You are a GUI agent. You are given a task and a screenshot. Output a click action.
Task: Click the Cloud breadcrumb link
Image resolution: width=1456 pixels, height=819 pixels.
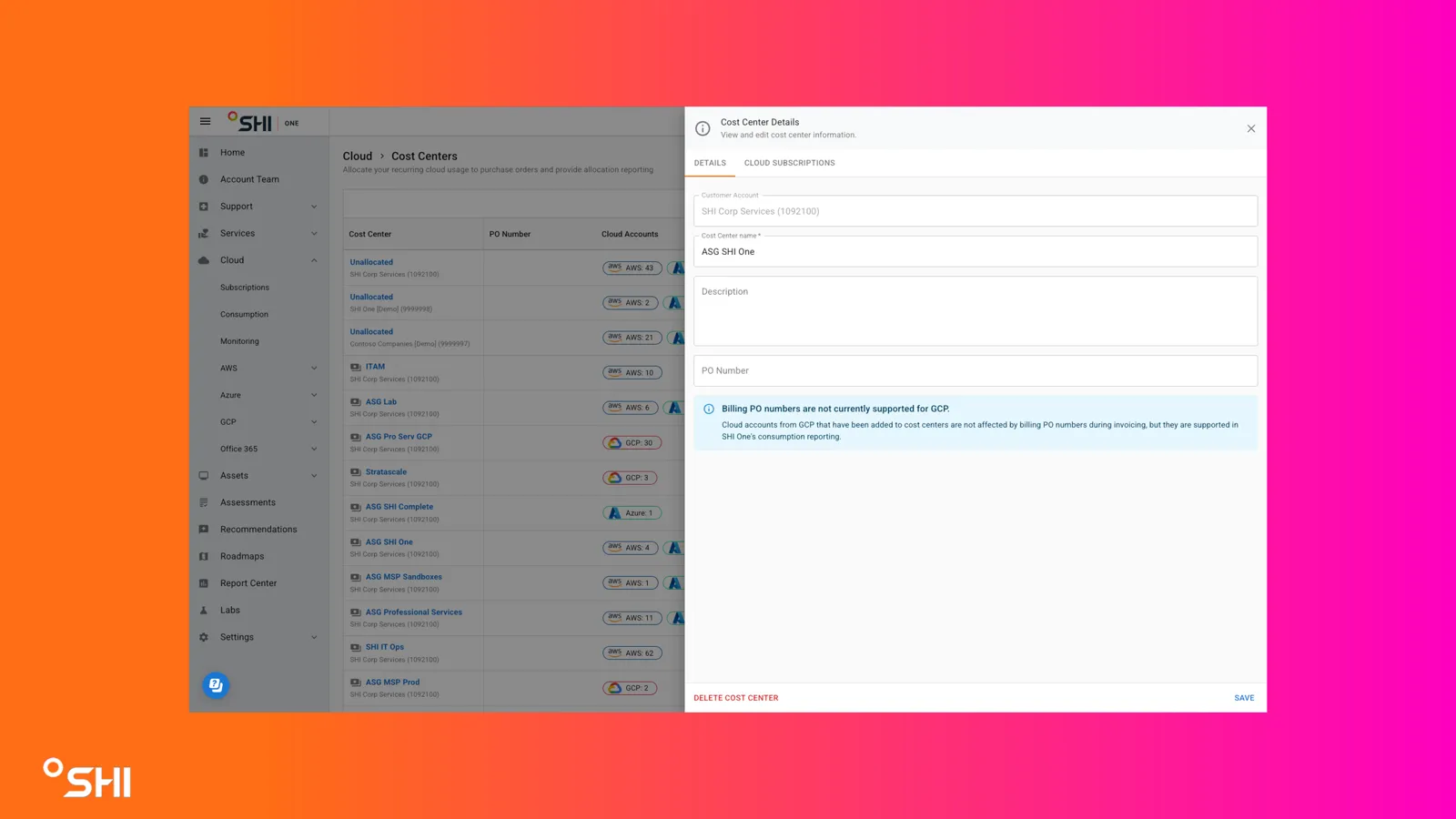coord(358,157)
